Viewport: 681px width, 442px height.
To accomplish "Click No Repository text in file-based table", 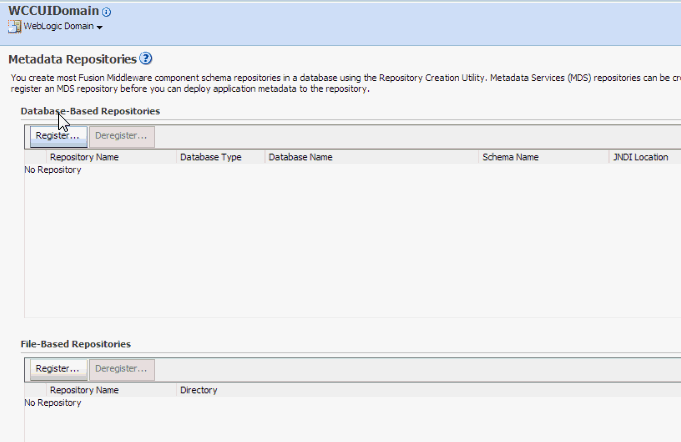I will click(53, 403).
